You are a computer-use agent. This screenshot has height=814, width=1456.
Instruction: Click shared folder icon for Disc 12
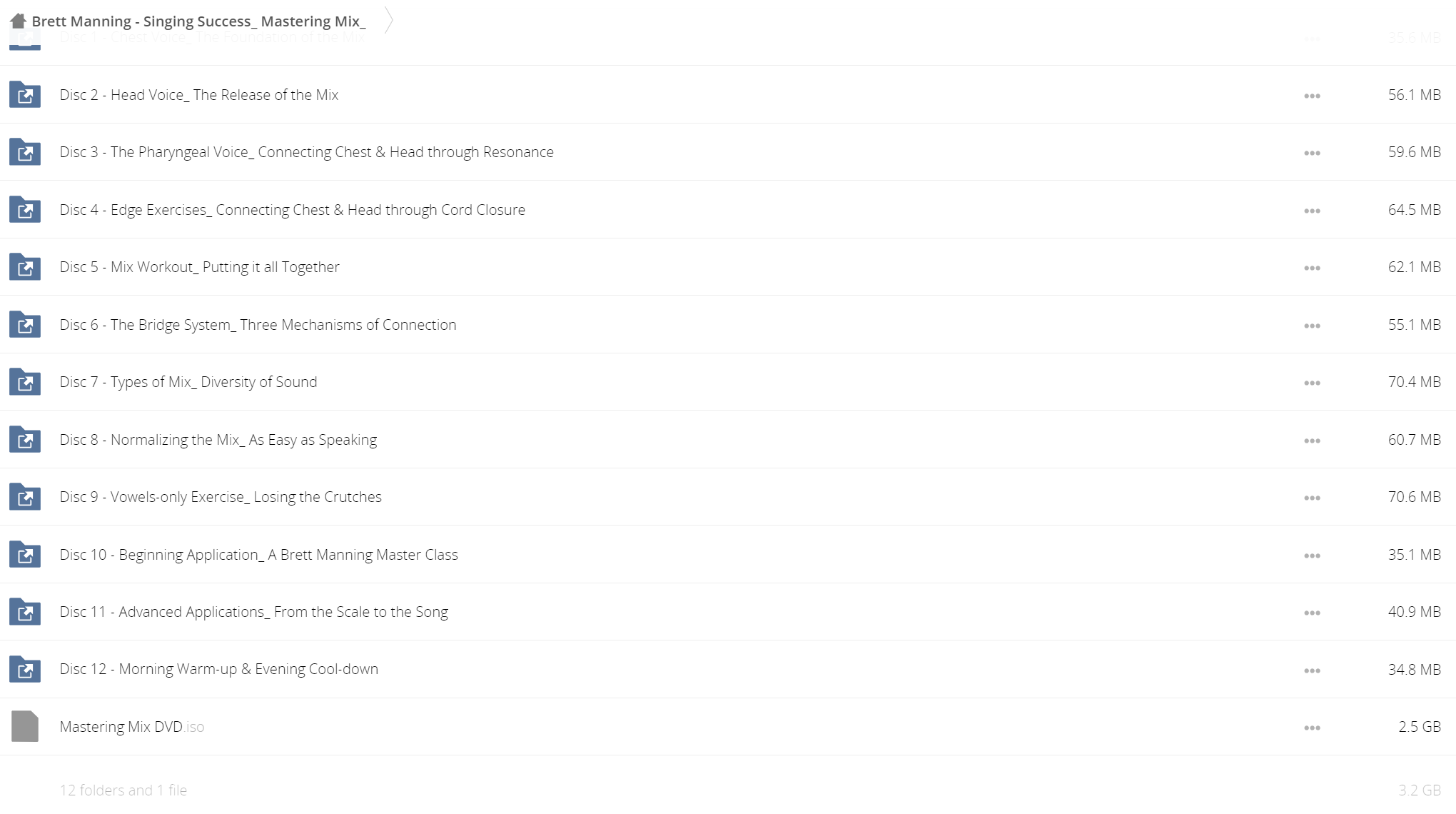point(25,668)
